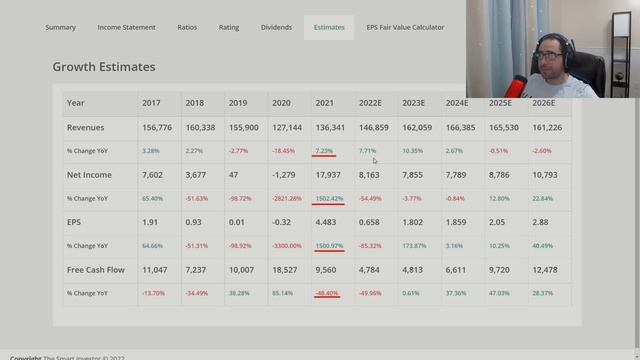Click EPS value -0.32
This screenshot has width=640, height=360.
pyautogui.click(x=282, y=222)
